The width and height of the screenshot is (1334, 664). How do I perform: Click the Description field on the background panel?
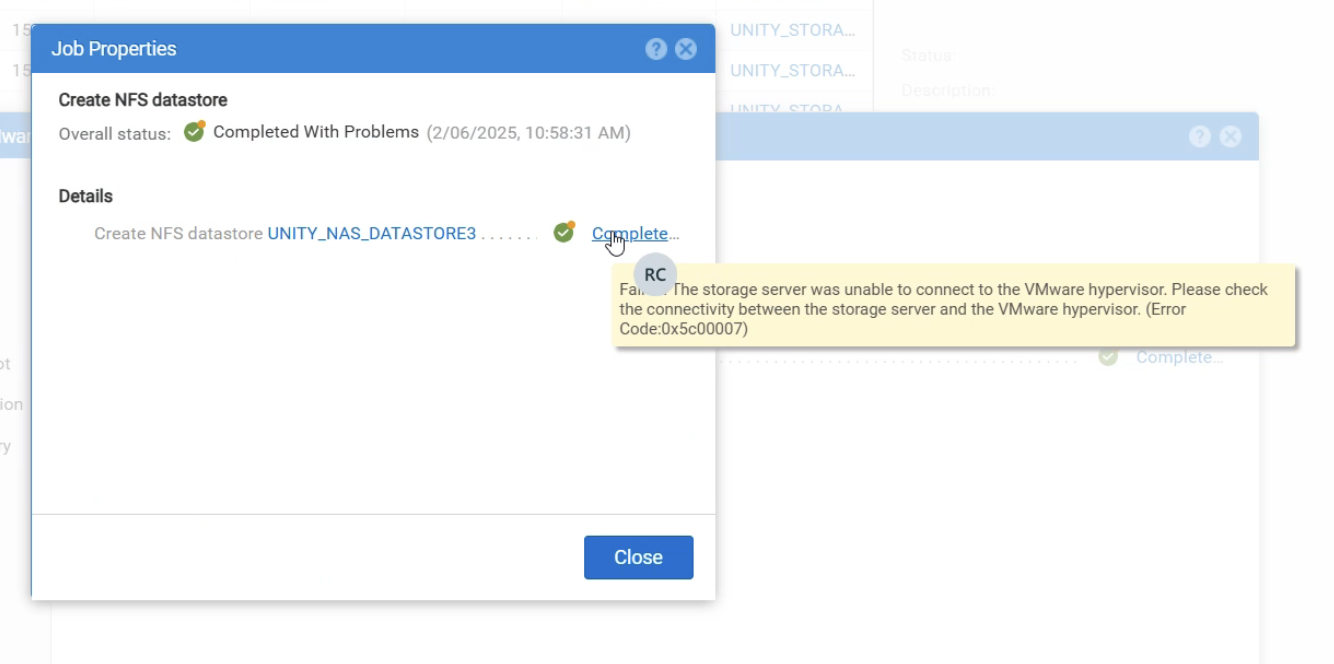[948, 90]
